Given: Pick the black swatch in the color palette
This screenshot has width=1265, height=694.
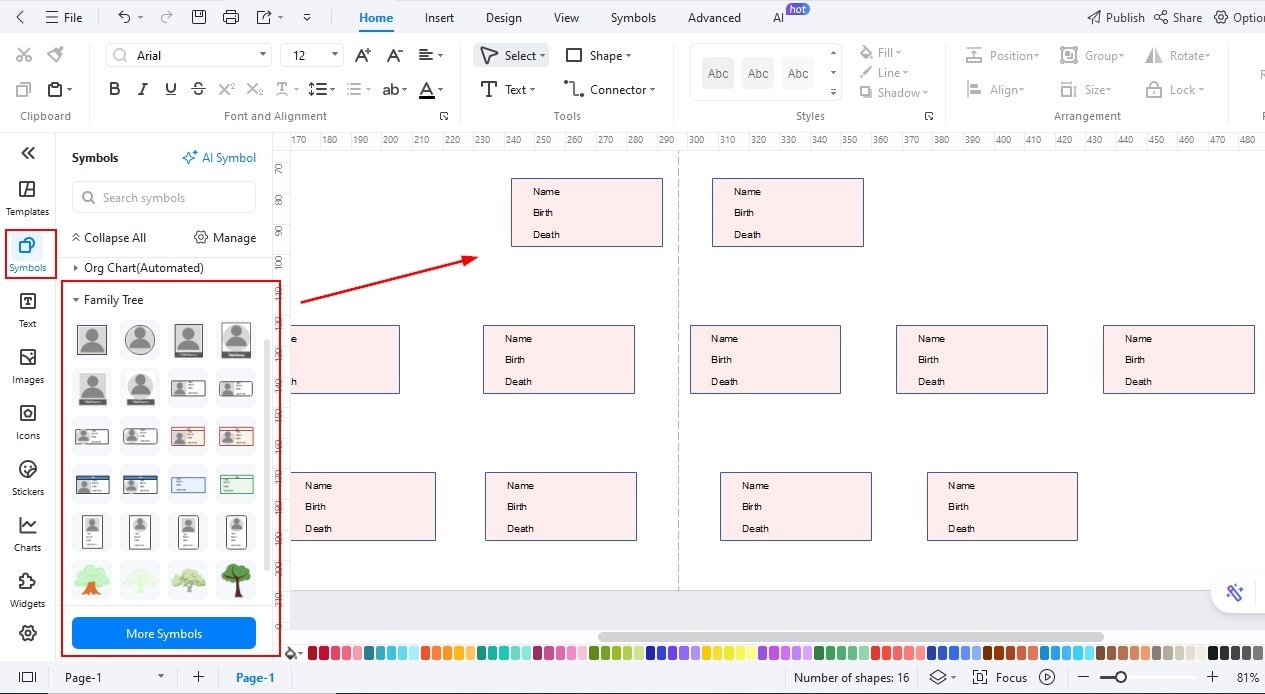Looking at the screenshot, I should tap(1213, 653).
